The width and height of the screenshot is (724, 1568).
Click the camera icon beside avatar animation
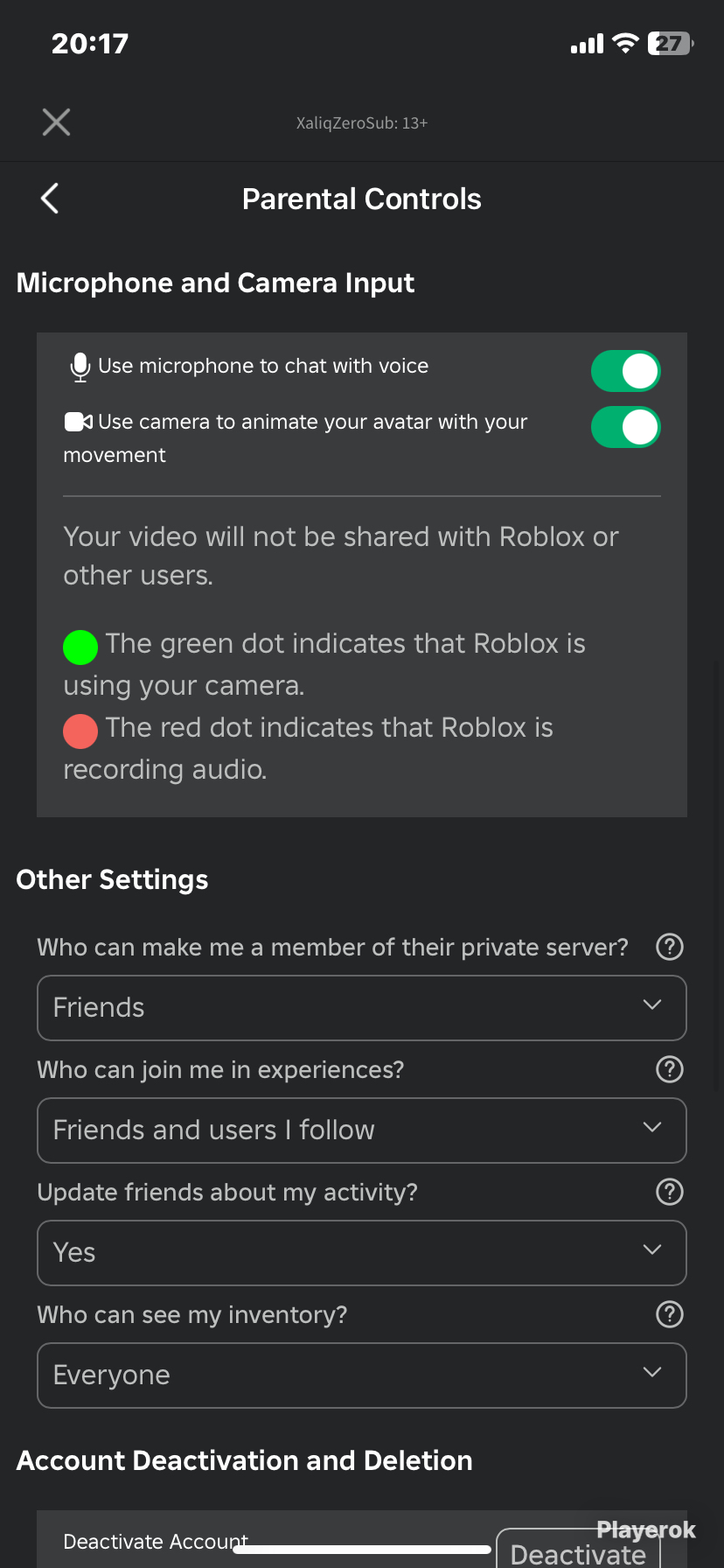click(78, 422)
